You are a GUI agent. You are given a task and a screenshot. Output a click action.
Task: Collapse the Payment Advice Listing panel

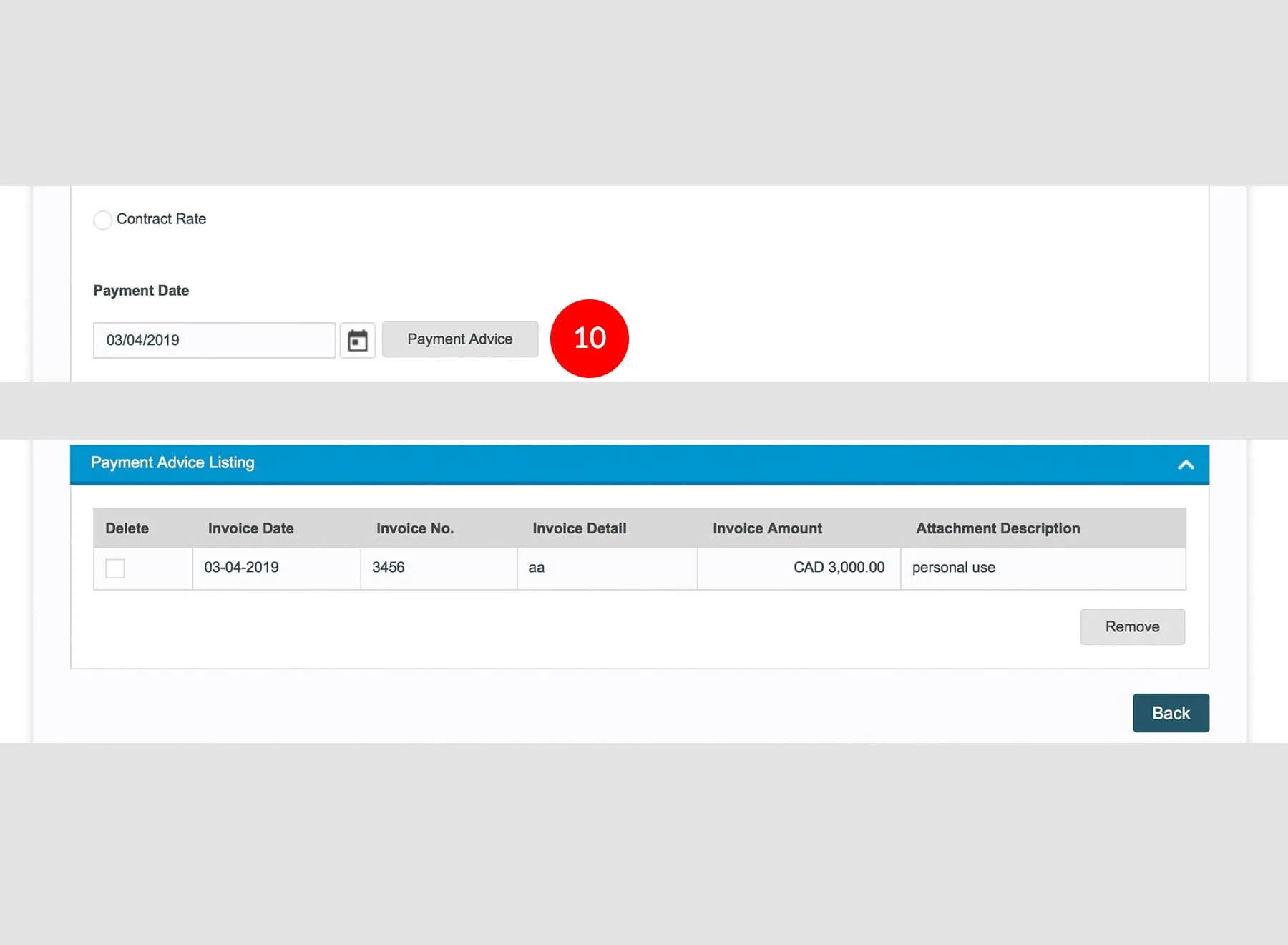point(1185,465)
